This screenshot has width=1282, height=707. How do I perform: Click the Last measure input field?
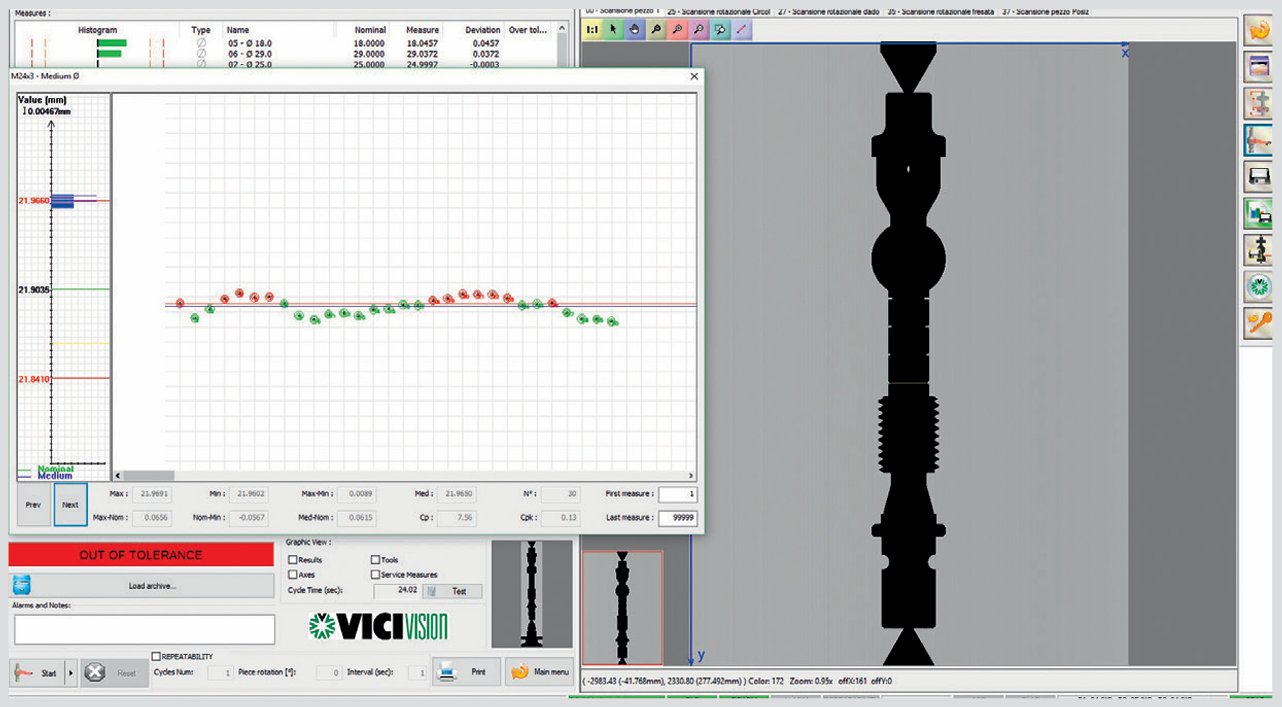point(677,517)
